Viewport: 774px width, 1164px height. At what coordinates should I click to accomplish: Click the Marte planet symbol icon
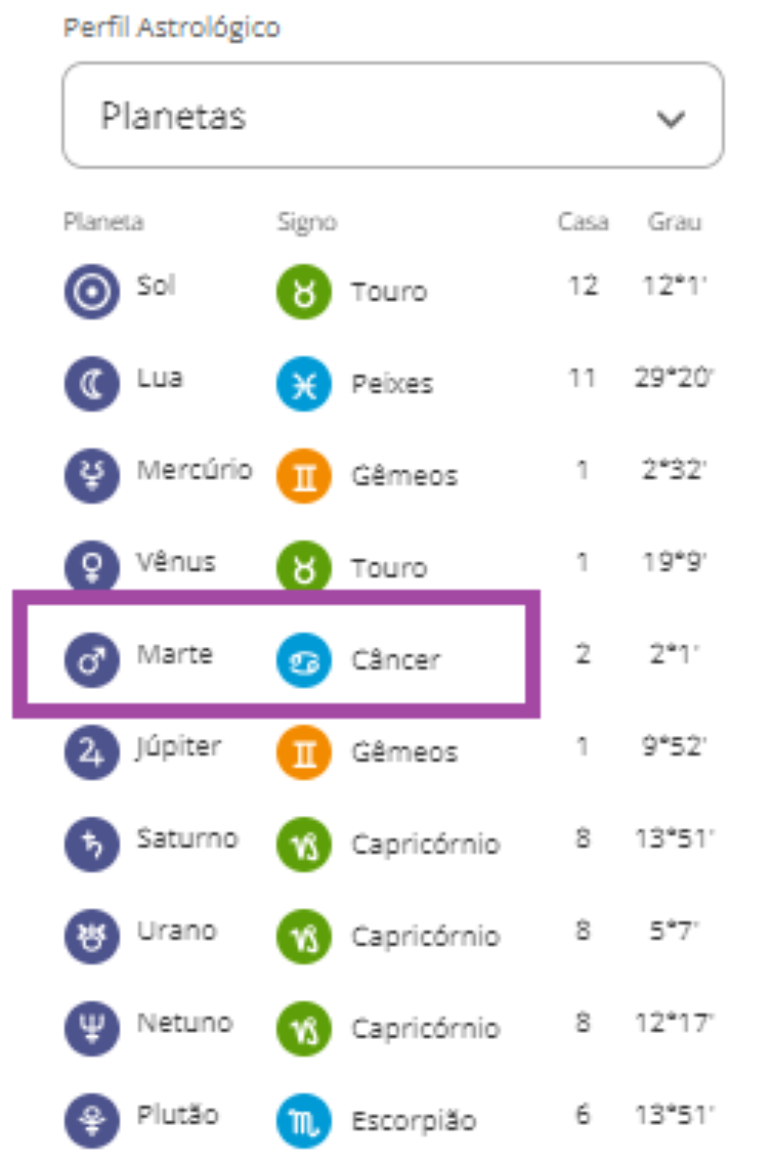92,659
